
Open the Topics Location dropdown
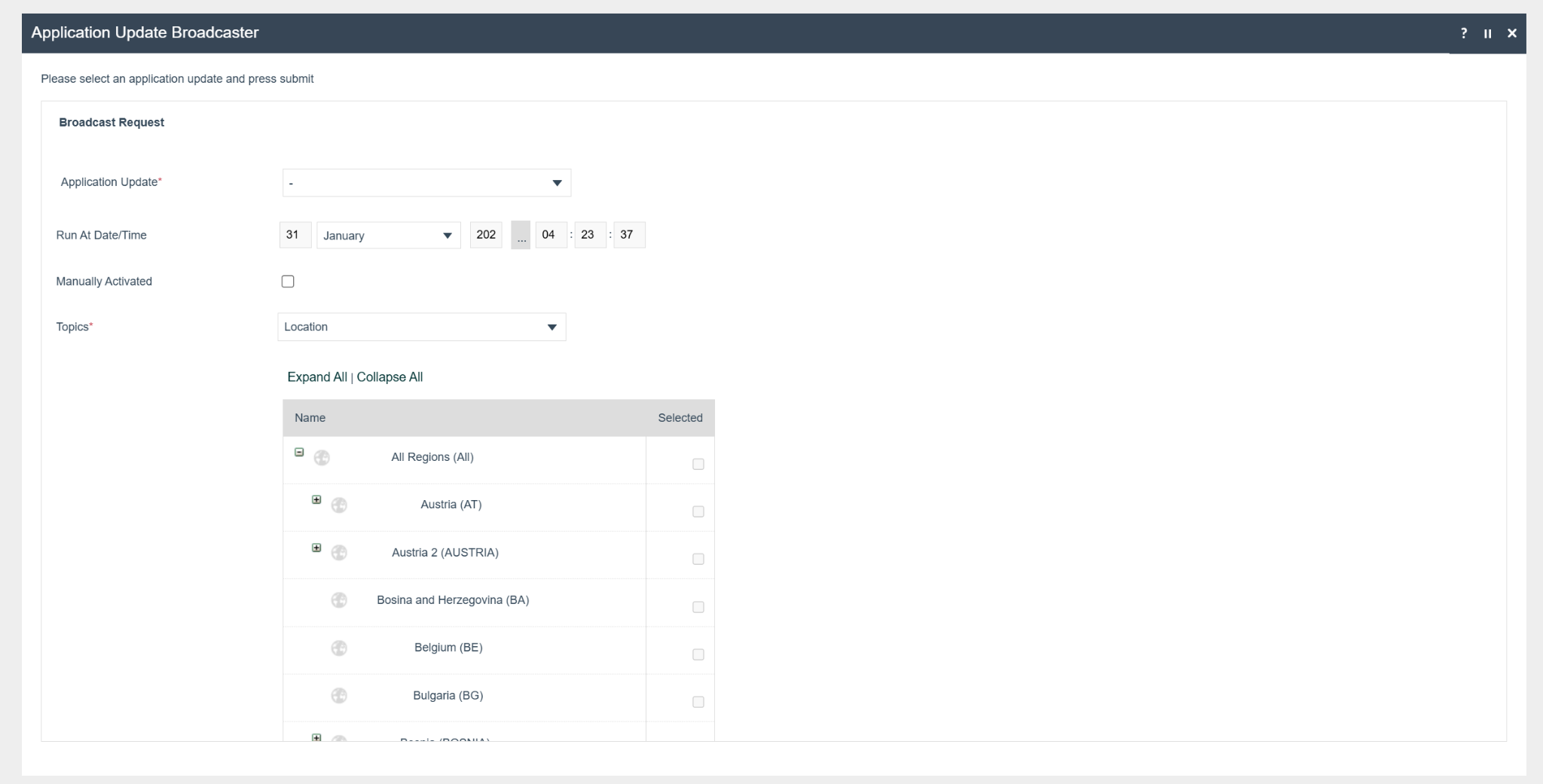[421, 327]
